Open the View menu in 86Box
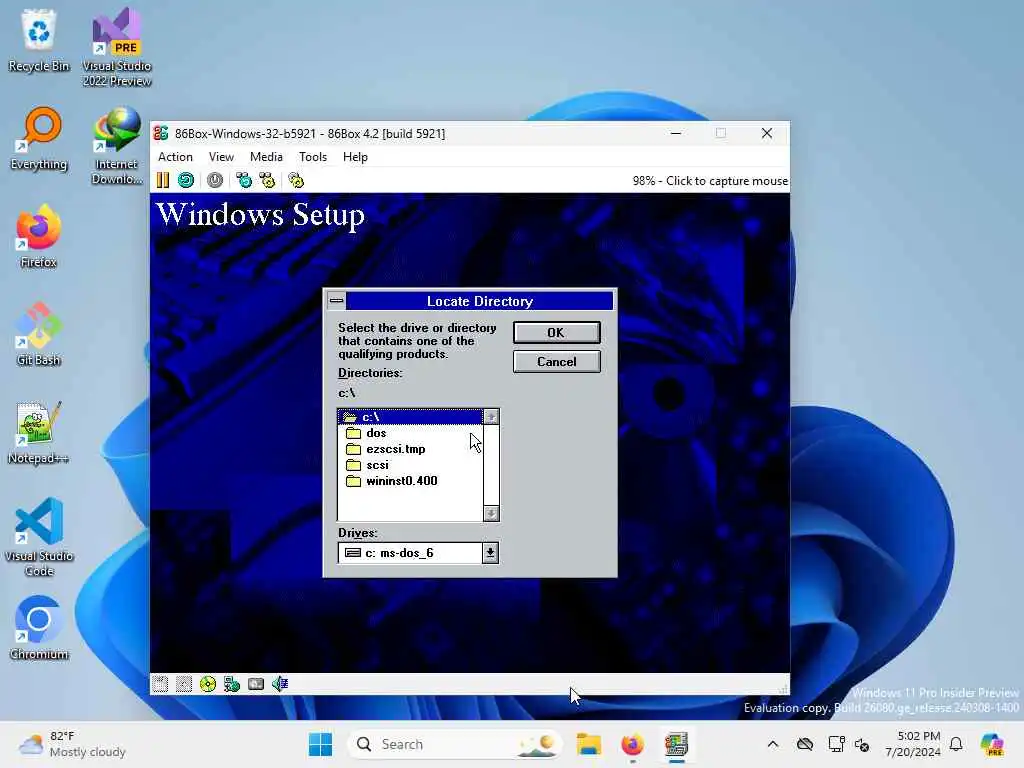 tap(221, 157)
